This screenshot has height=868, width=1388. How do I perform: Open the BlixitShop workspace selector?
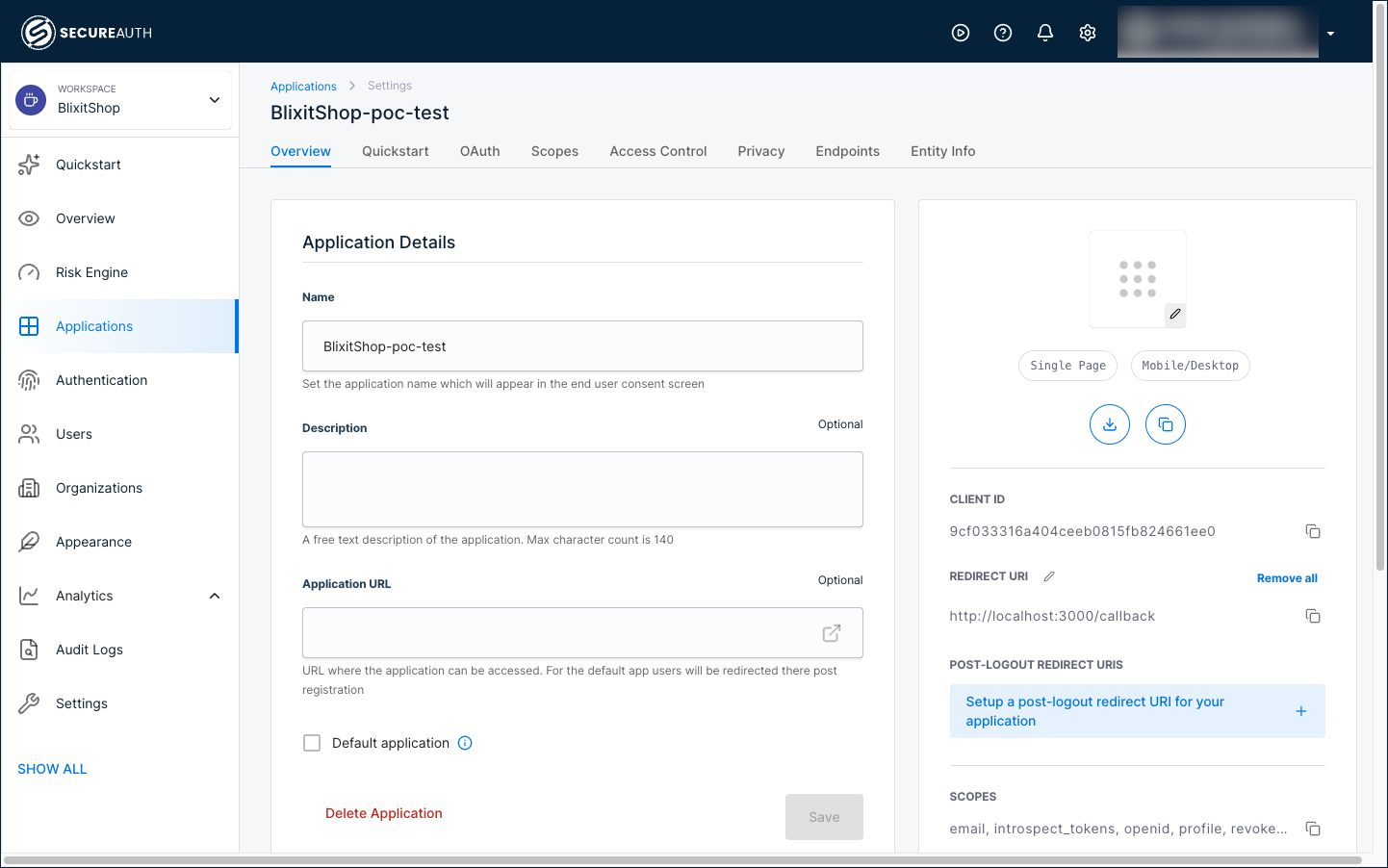point(120,99)
